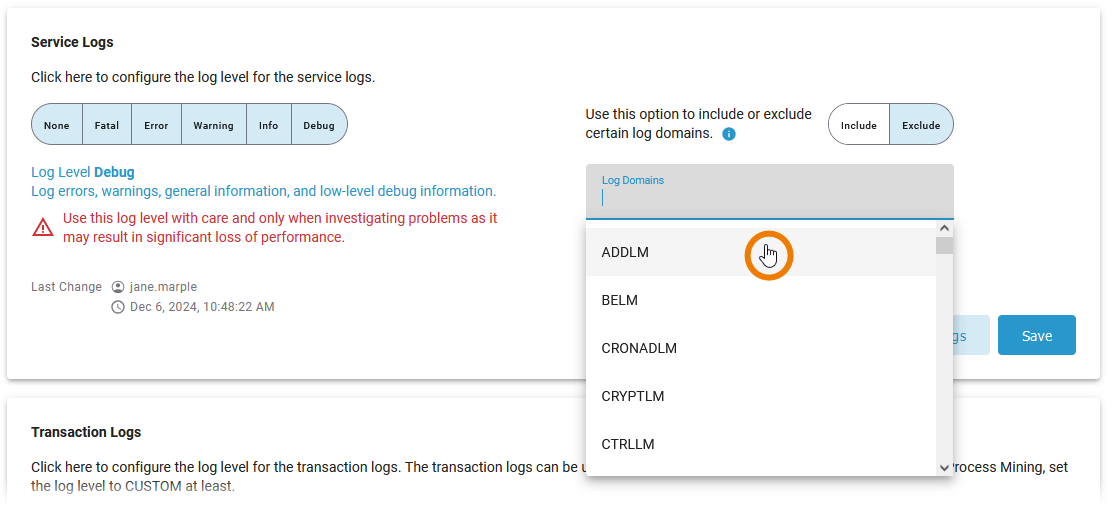Set log level to Fatal

coord(107,125)
